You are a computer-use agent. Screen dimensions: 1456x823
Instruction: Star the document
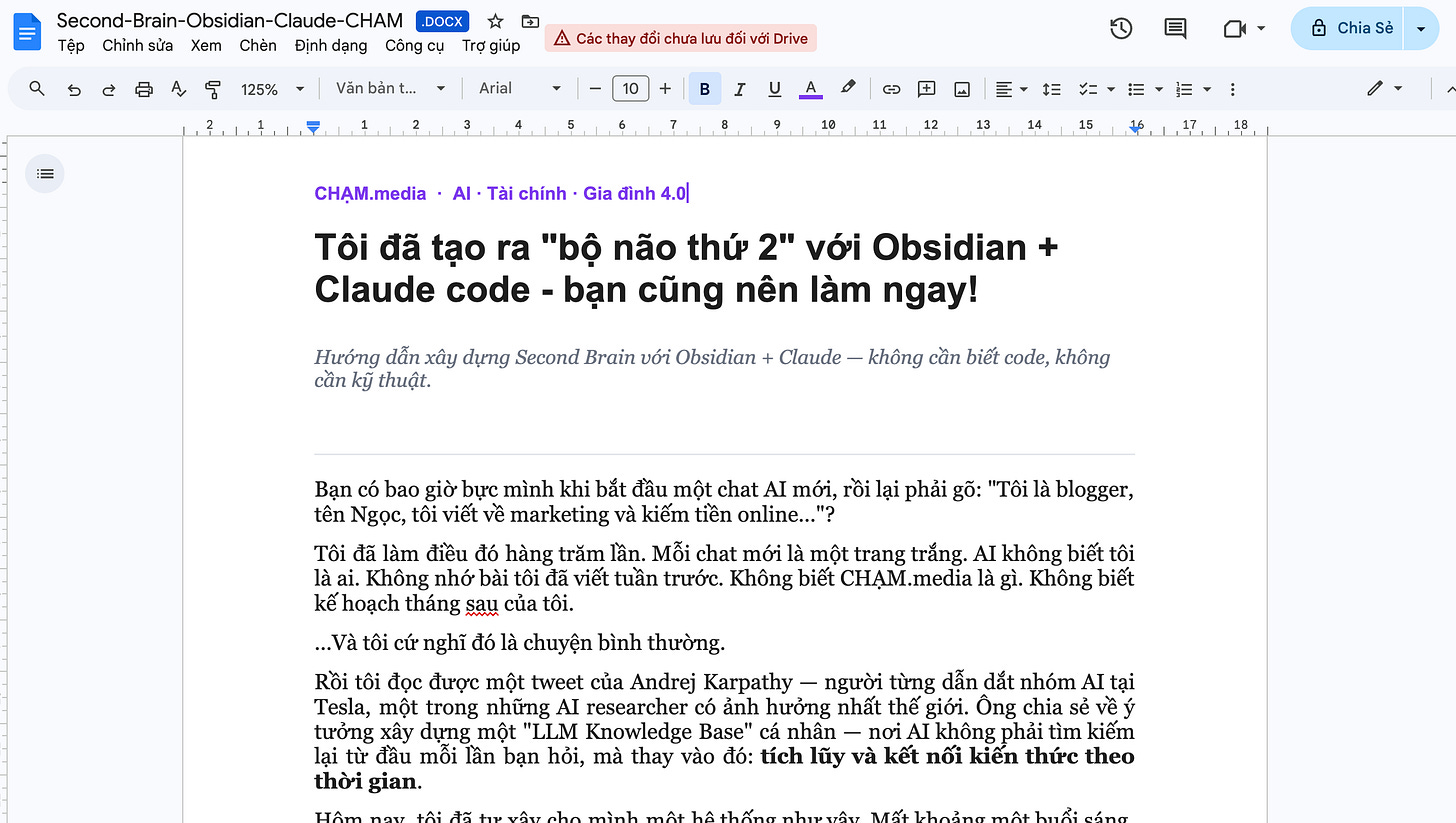495,21
